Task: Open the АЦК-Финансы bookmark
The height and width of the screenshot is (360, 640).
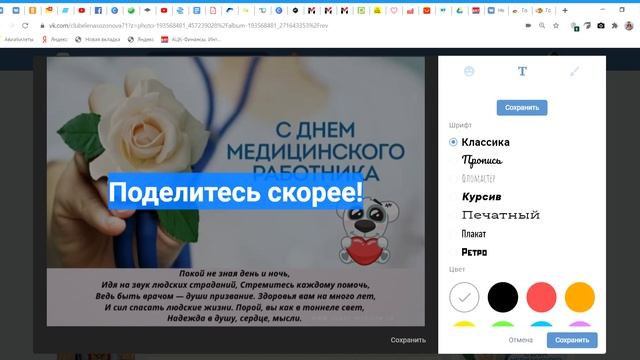Action: click(191, 39)
